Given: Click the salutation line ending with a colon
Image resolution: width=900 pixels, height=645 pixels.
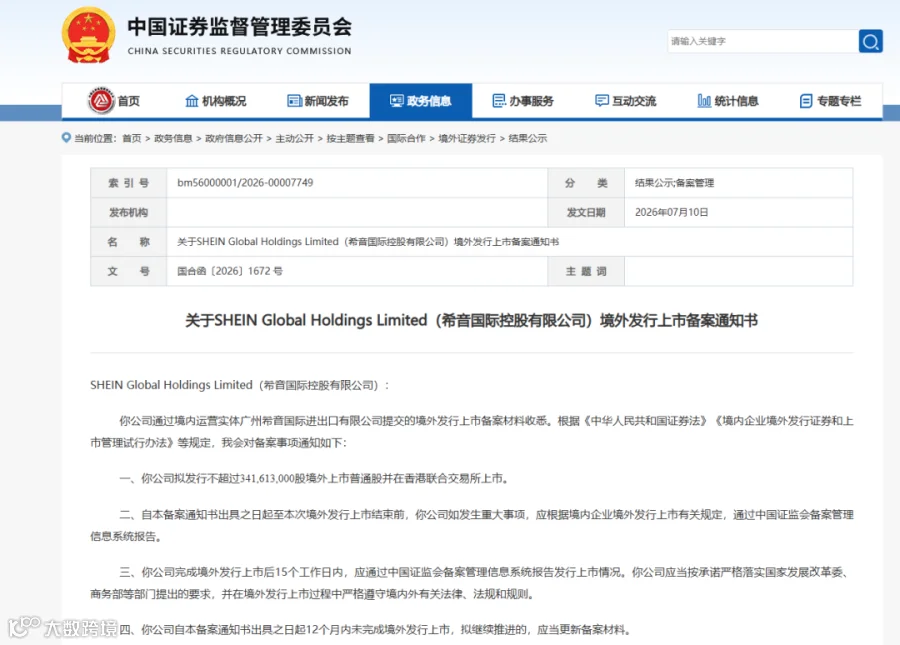Looking at the screenshot, I should (239, 385).
